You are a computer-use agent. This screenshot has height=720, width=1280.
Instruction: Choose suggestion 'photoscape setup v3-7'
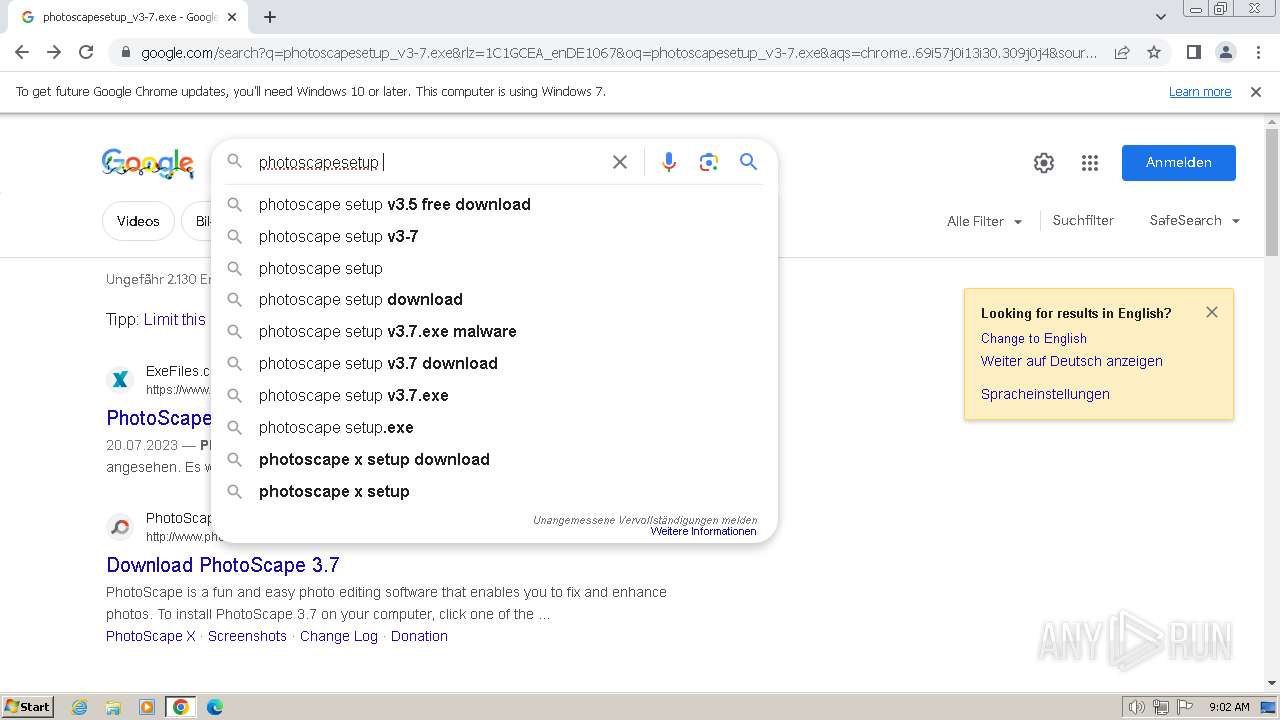(x=494, y=236)
